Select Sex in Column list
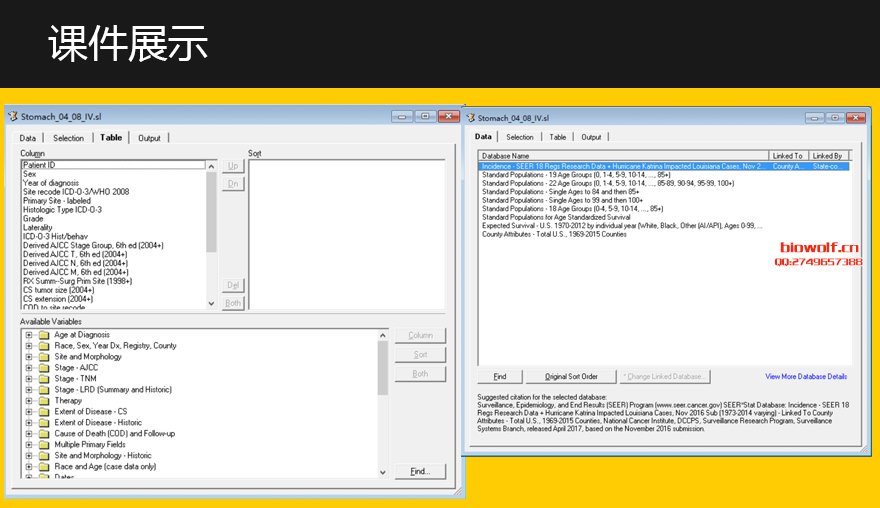This screenshot has width=880, height=508. (113, 174)
